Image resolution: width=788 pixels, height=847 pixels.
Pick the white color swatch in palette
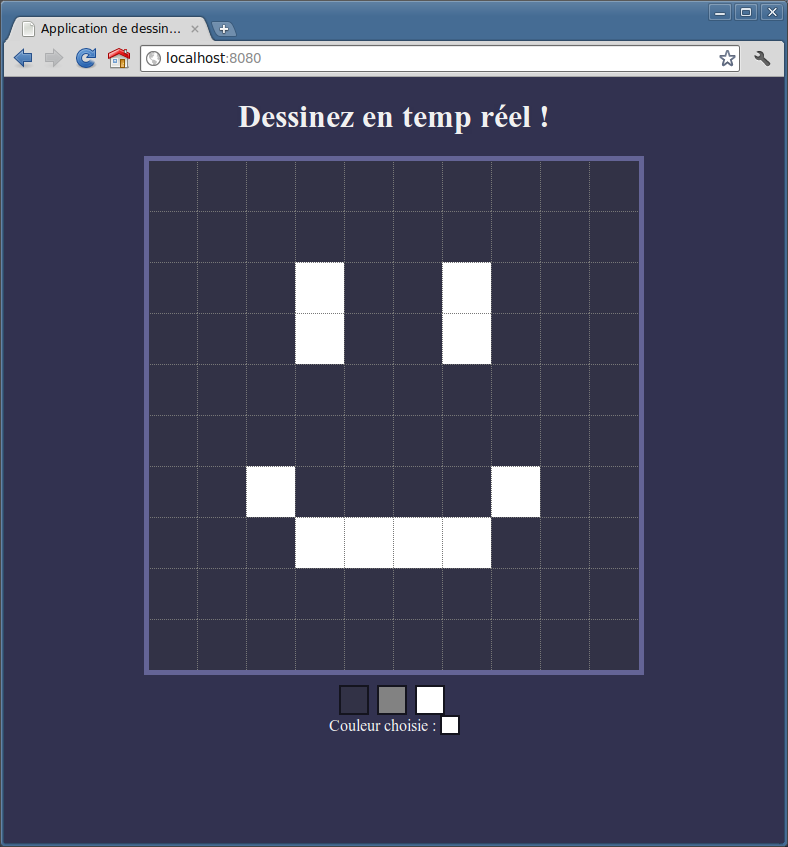[x=430, y=700]
